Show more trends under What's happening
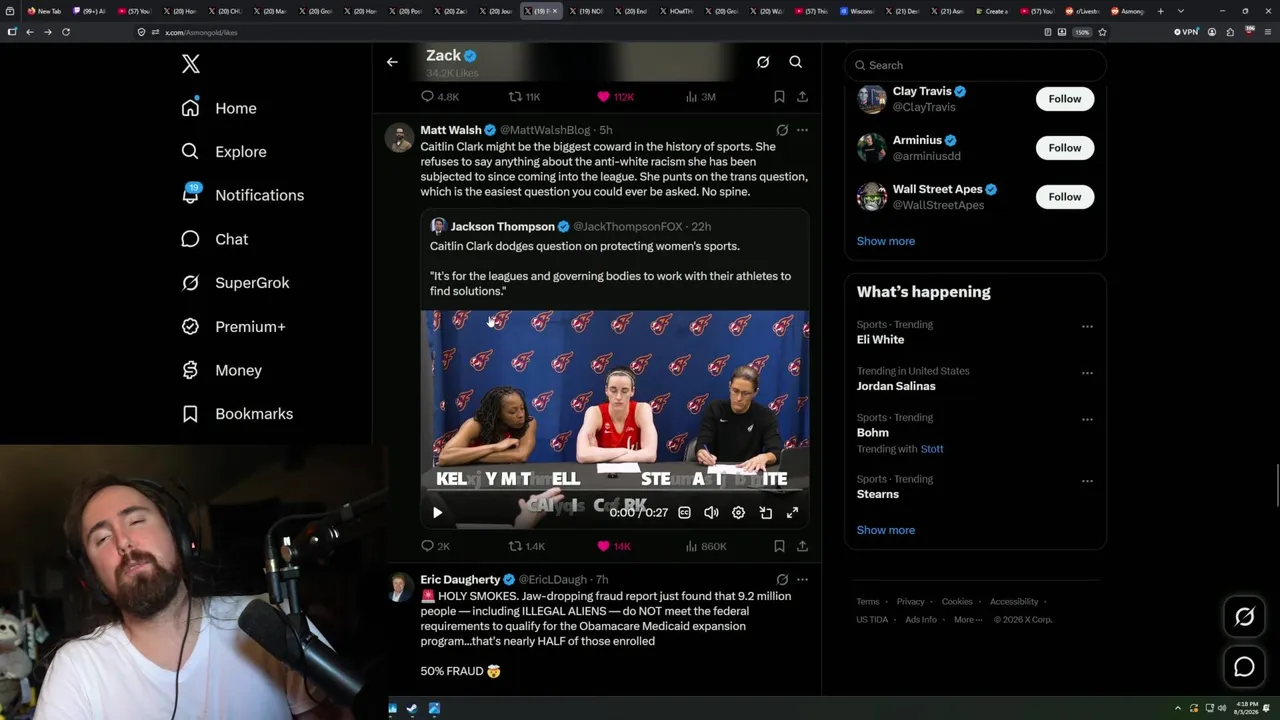The width and height of the screenshot is (1280, 720). coord(886,530)
